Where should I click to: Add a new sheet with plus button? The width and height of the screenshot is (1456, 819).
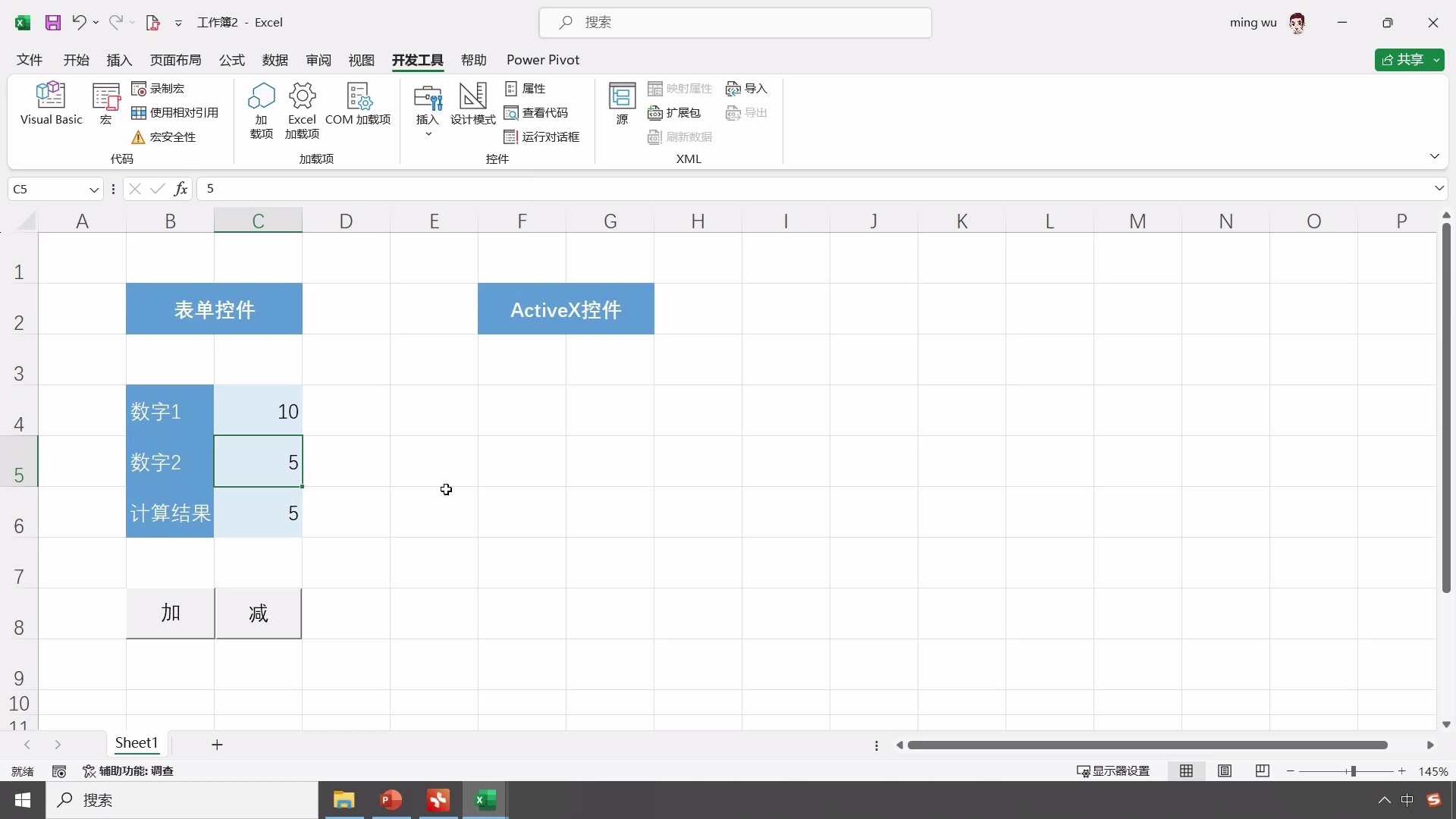(217, 745)
